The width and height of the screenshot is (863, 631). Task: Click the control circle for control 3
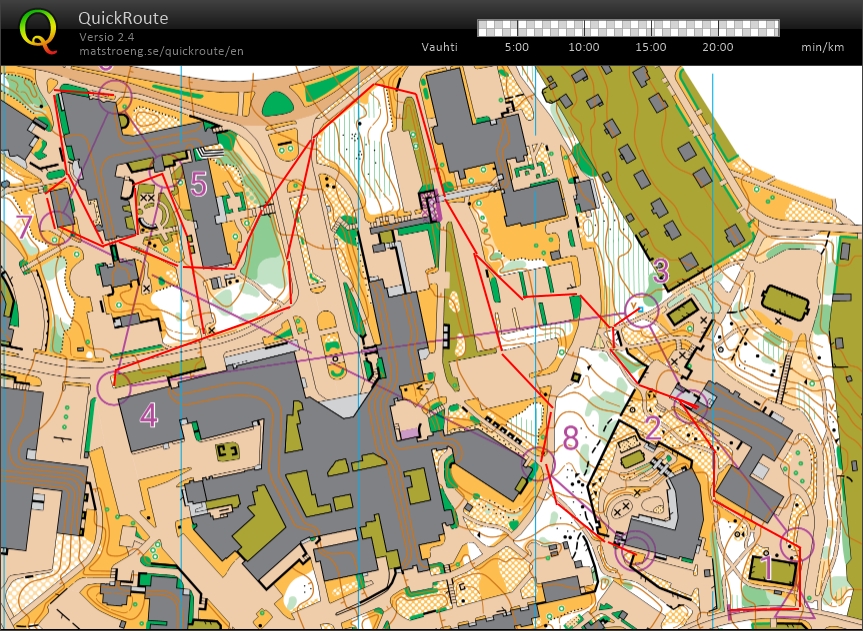(x=641, y=310)
